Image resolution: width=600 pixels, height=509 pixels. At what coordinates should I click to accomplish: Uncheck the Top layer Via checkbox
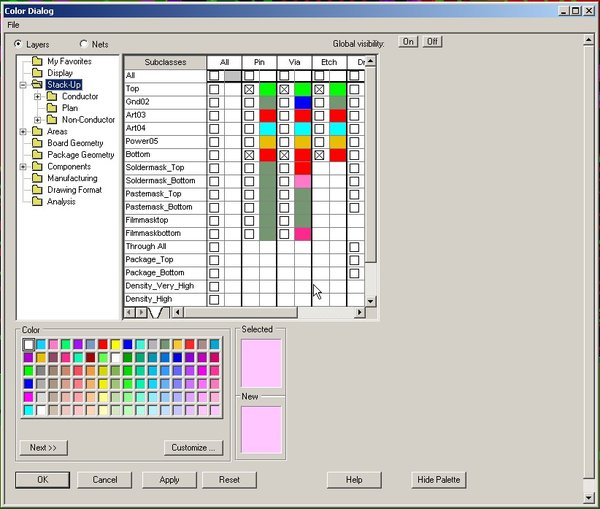[x=284, y=90]
